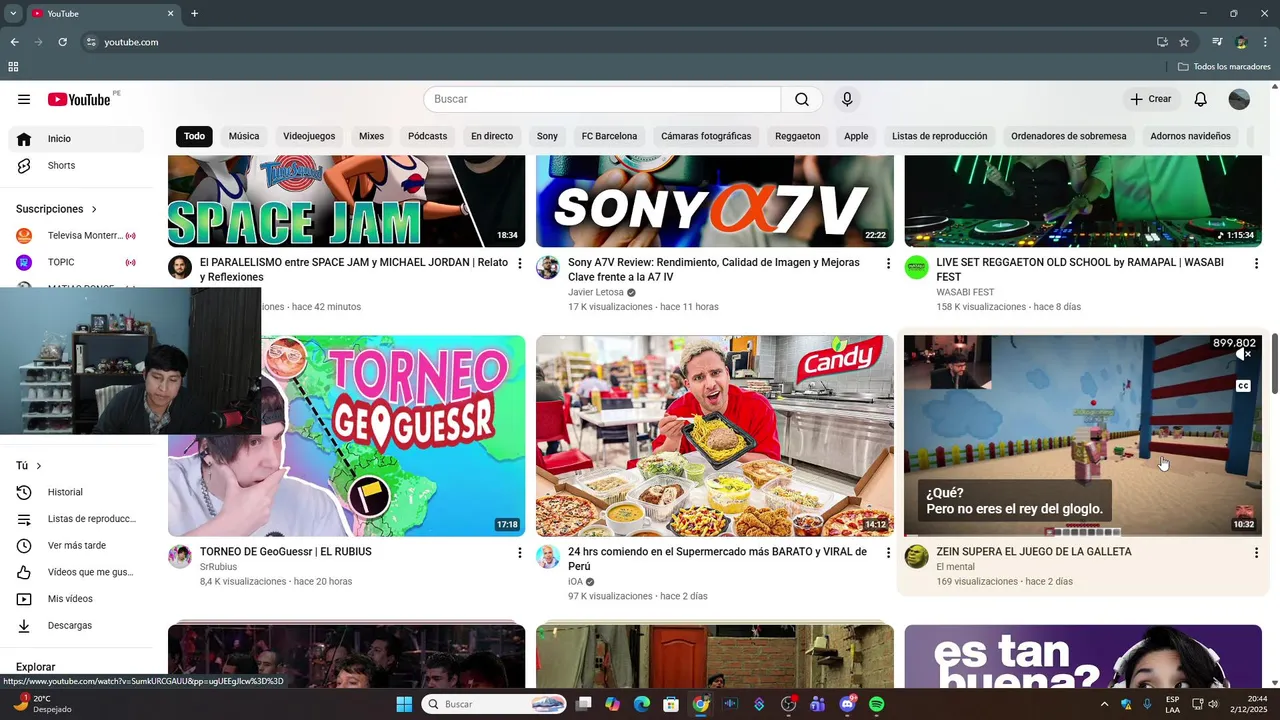Open the Chrome tab search dropdown

click(13, 14)
